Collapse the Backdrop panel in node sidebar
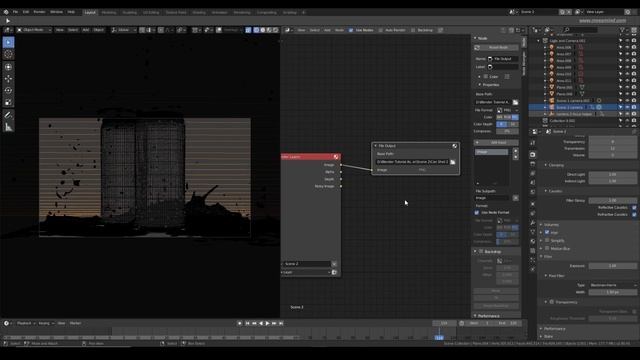Screen dimensions: 640x360 [x=476, y=251]
